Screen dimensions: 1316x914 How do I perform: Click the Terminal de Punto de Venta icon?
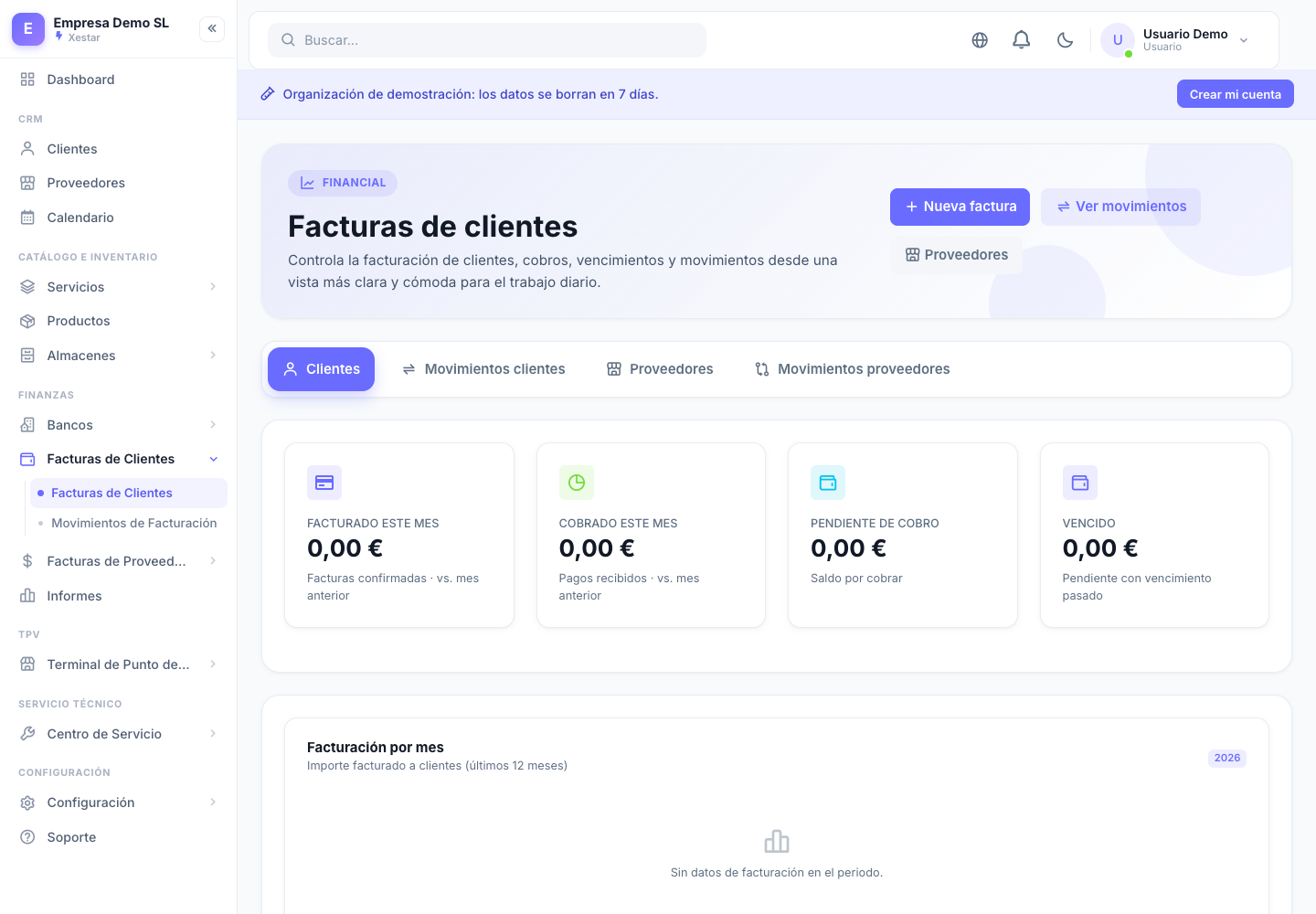click(x=27, y=664)
